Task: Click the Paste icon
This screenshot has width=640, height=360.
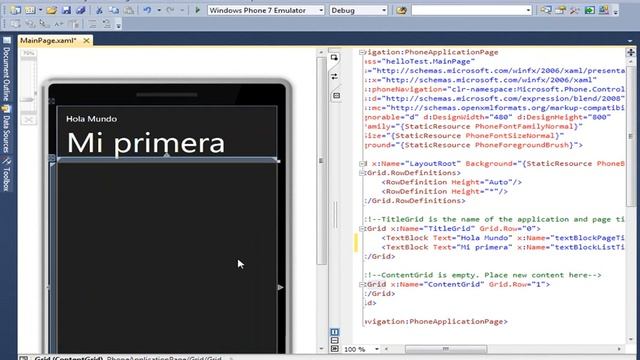Action: [x=129, y=10]
